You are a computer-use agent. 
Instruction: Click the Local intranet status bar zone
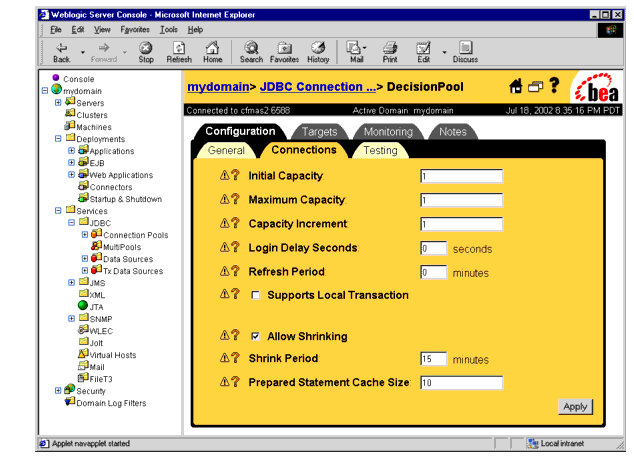[x=561, y=443]
